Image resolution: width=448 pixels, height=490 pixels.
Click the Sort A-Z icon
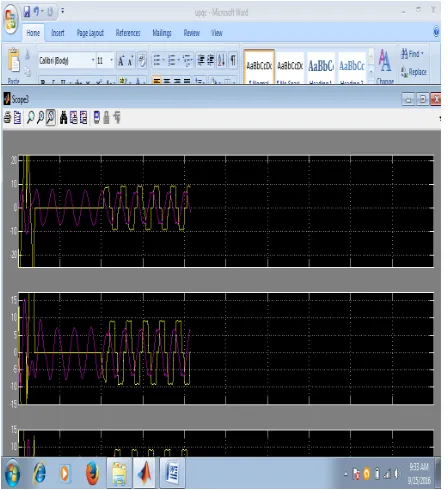(221, 61)
